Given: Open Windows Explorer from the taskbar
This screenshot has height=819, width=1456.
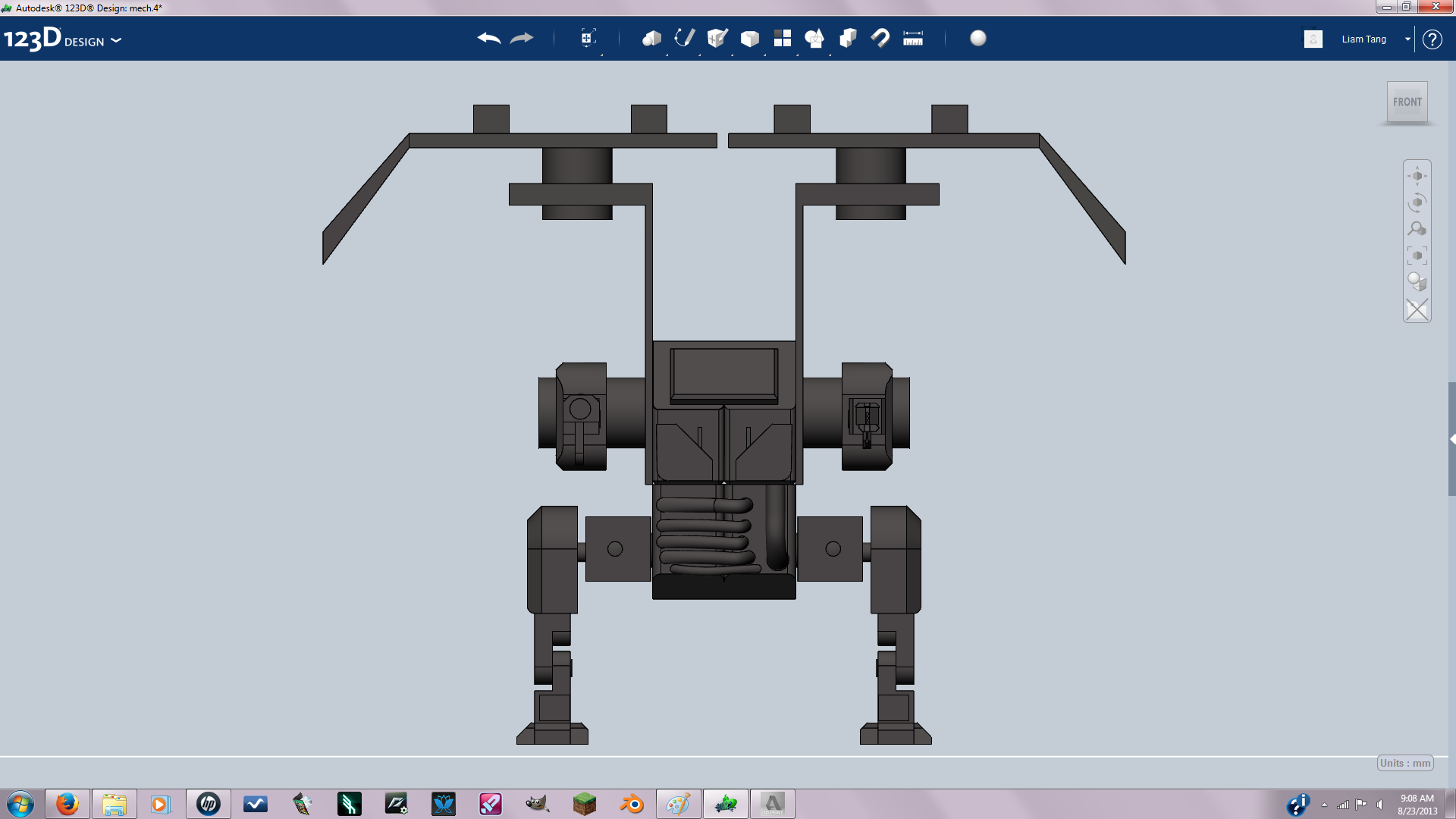Looking at the screenshot, I should (x=115, y=804).
